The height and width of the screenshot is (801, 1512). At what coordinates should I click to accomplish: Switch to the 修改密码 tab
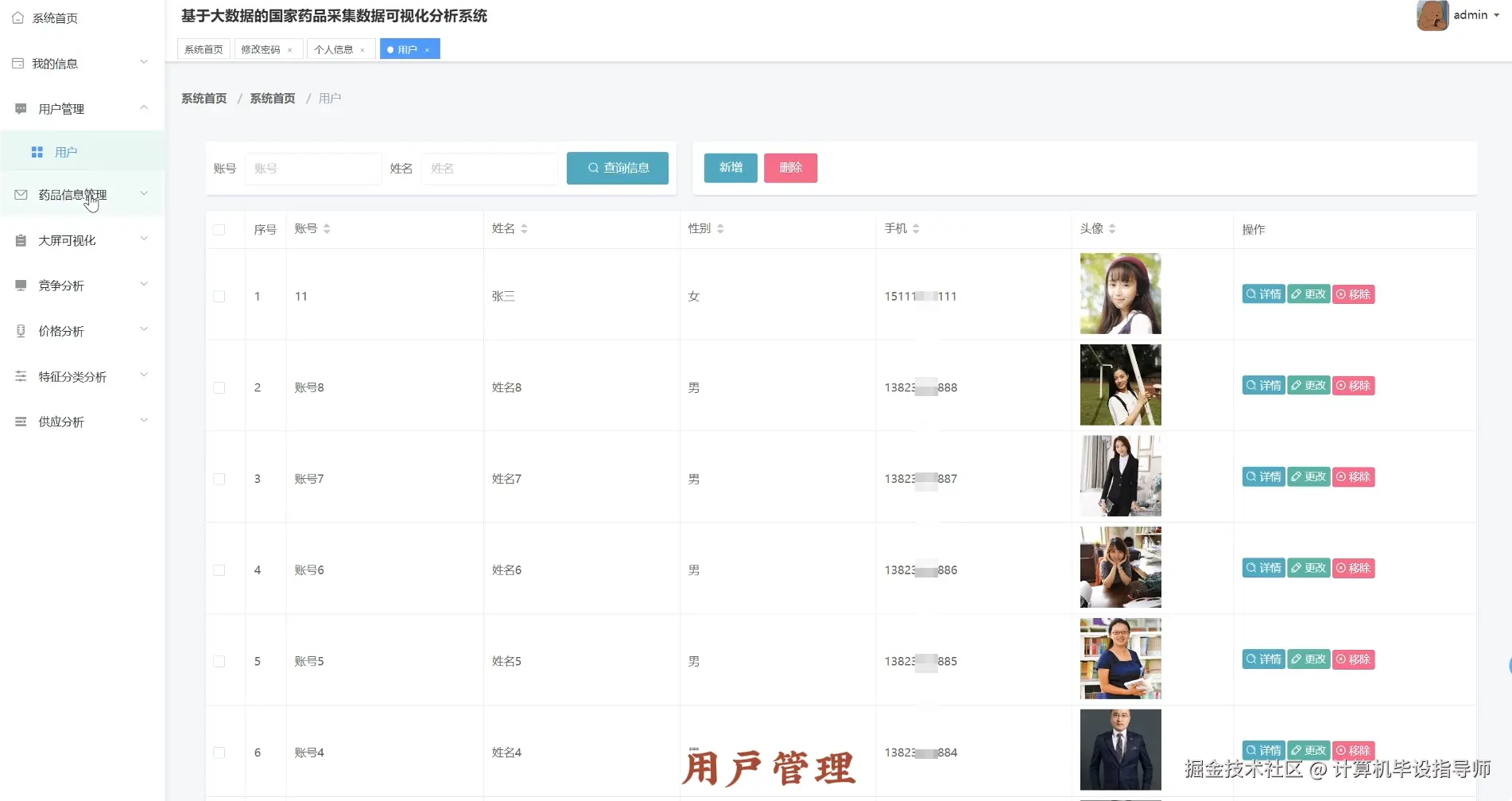(268, 49)
